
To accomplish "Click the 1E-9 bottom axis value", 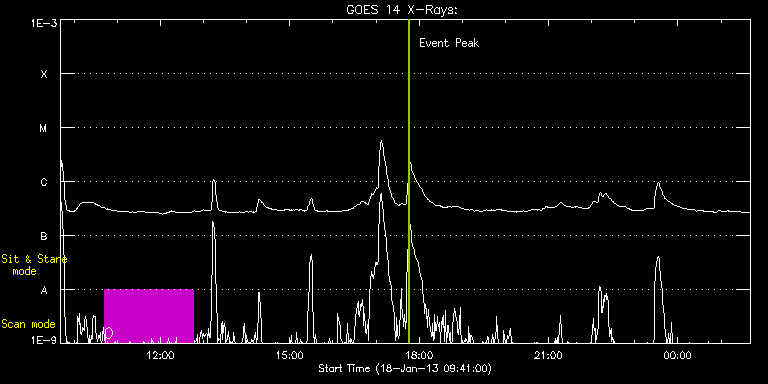I will click(x=43, y=339).
